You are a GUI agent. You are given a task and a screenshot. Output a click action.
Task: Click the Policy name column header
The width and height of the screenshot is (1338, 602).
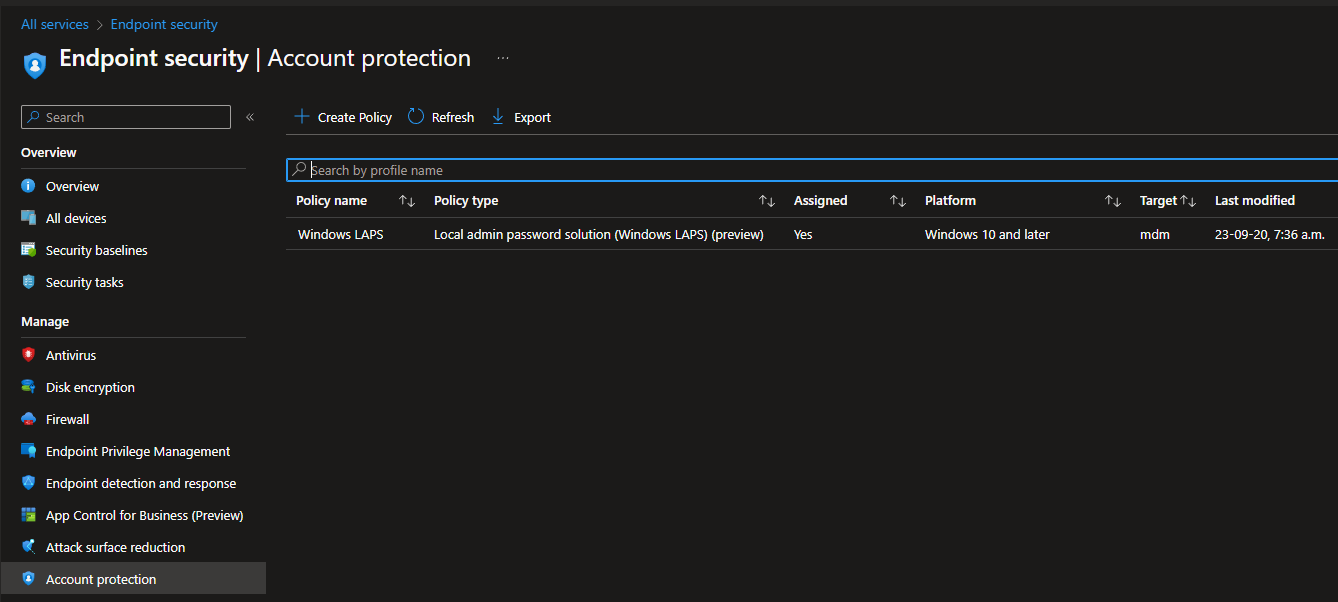tap(331, 201)
